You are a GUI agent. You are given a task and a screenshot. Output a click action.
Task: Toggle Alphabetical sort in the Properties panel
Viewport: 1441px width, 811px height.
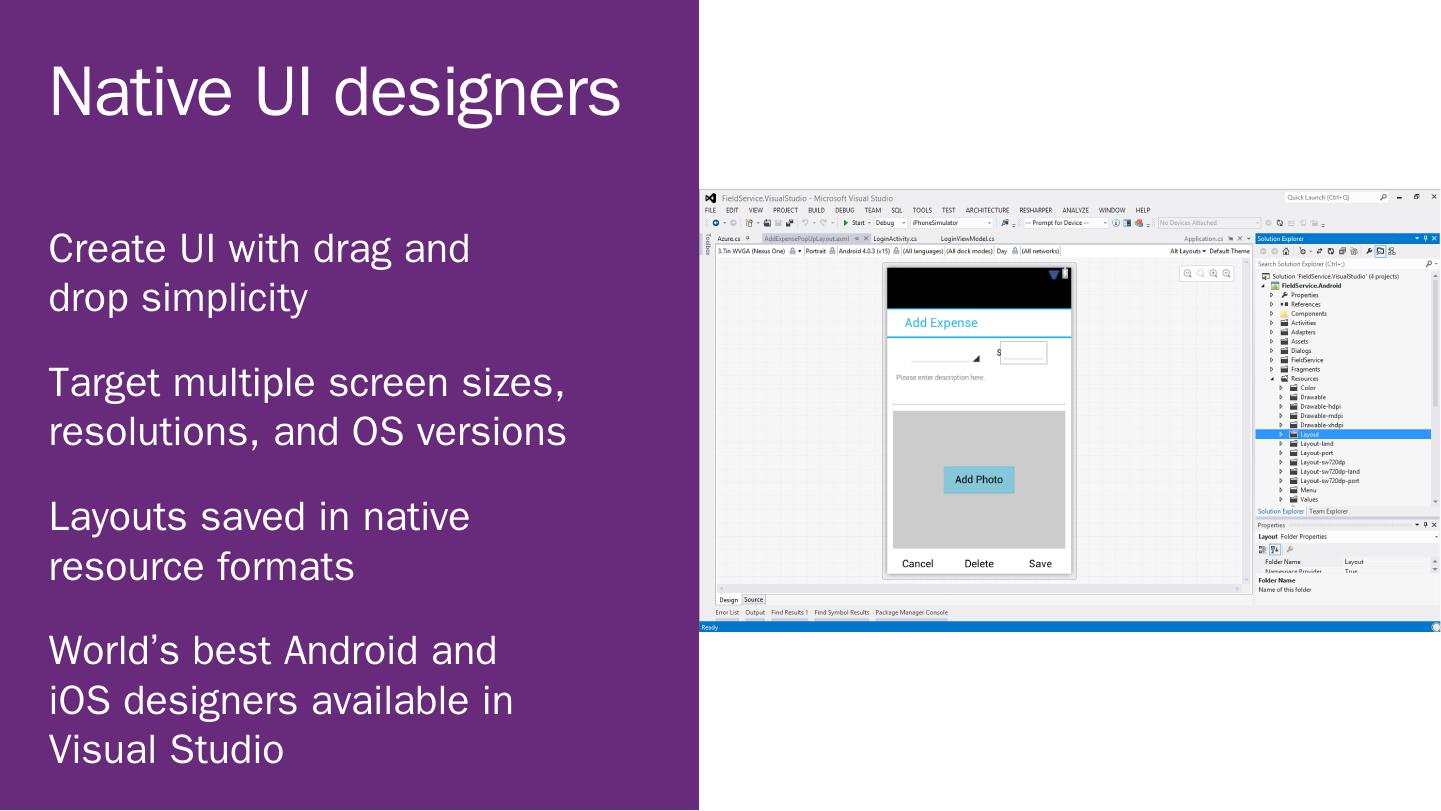pos(1275,549)
